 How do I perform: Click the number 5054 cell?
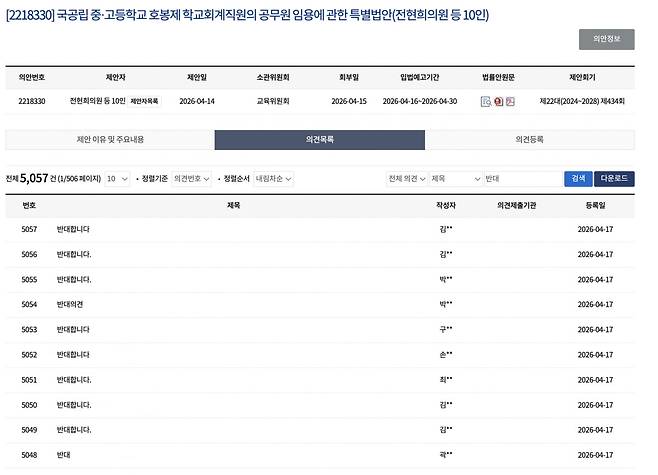click(29, 304)
